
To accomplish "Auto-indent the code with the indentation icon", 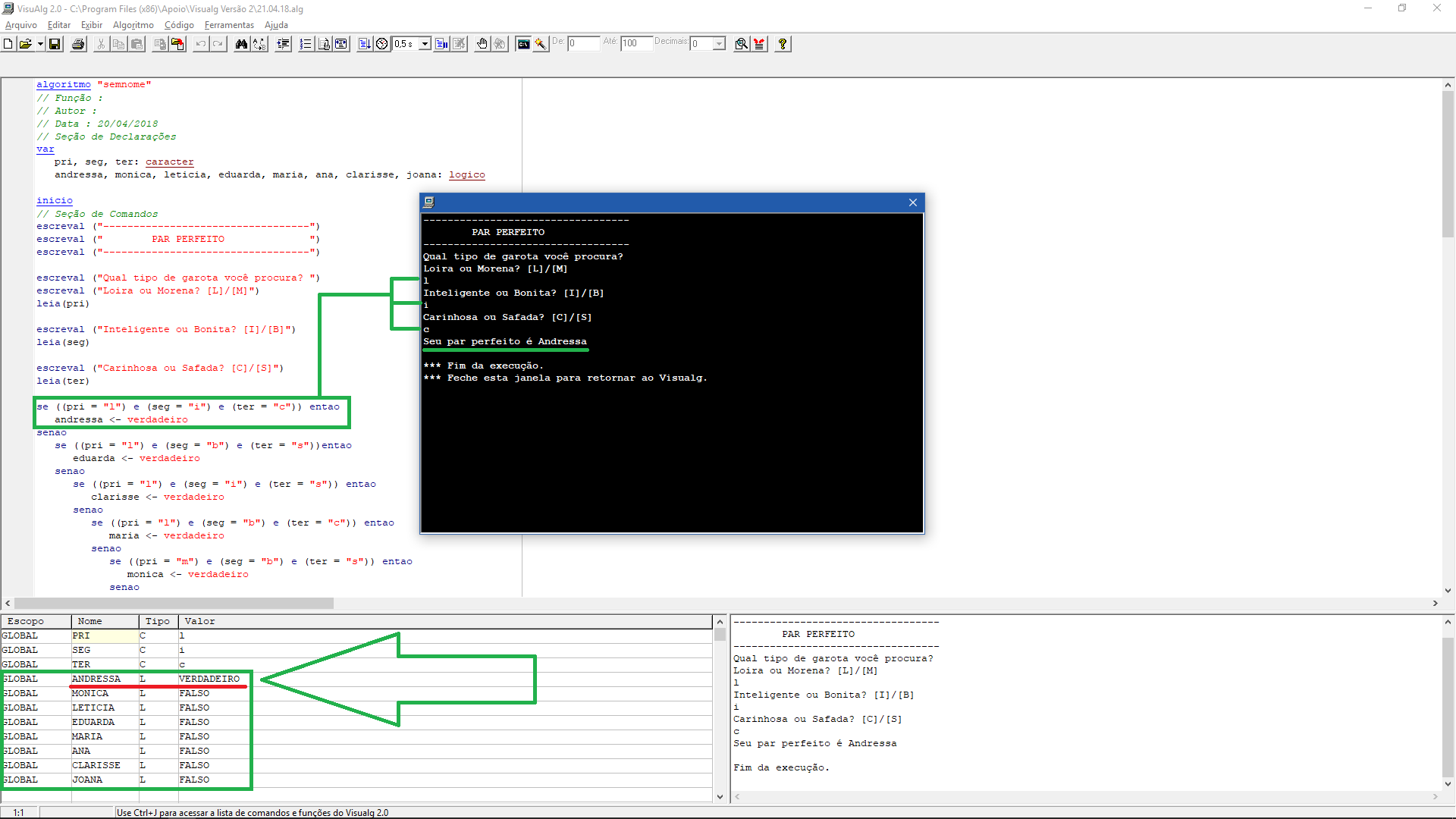I will [283, 44].
